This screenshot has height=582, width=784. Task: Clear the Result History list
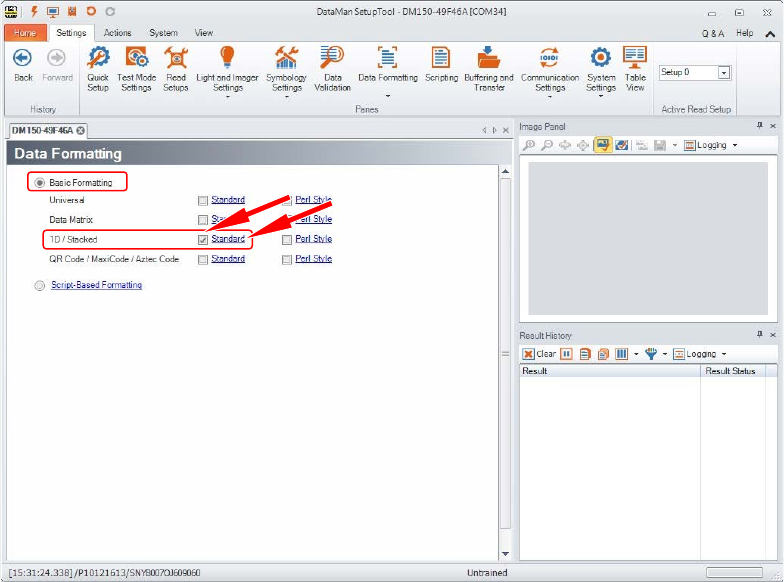pos(539,354)
